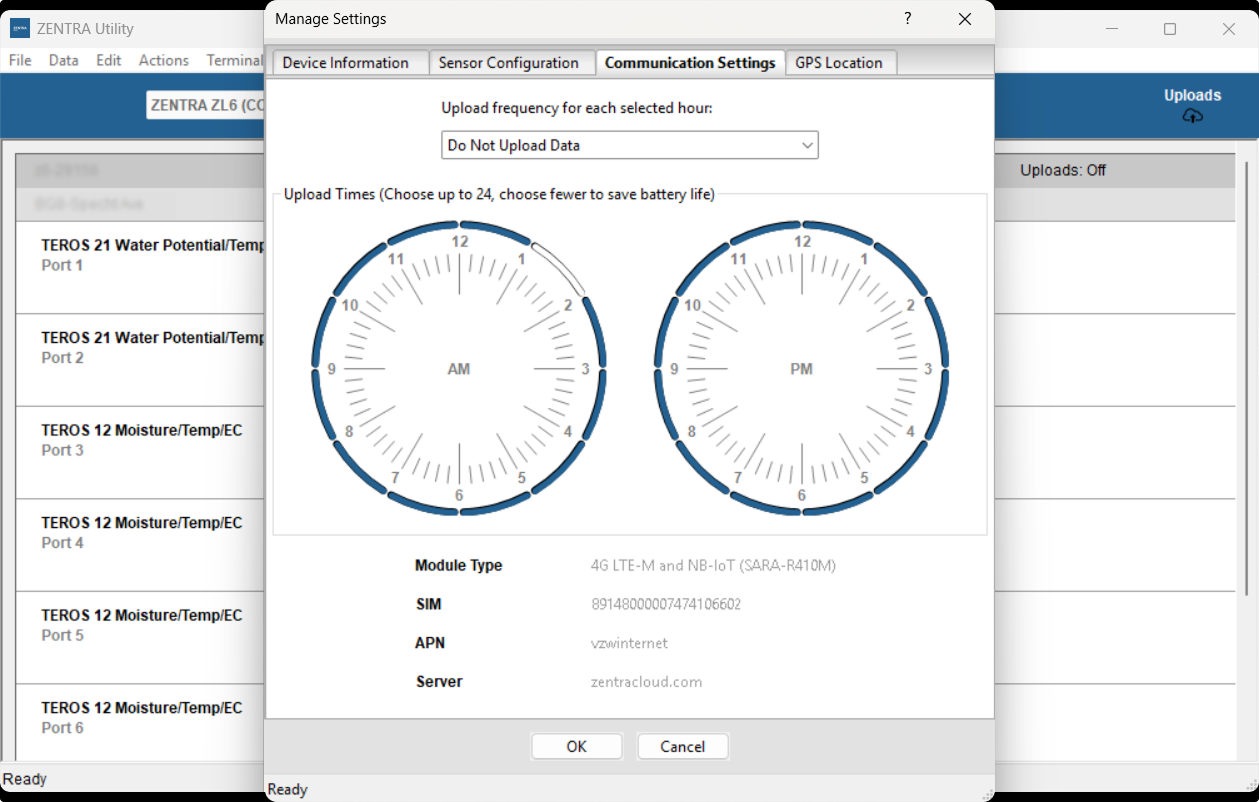Click the 'Uploads: Off' status text
This screenshot has height=802, width=1259.
point(1063,170)
